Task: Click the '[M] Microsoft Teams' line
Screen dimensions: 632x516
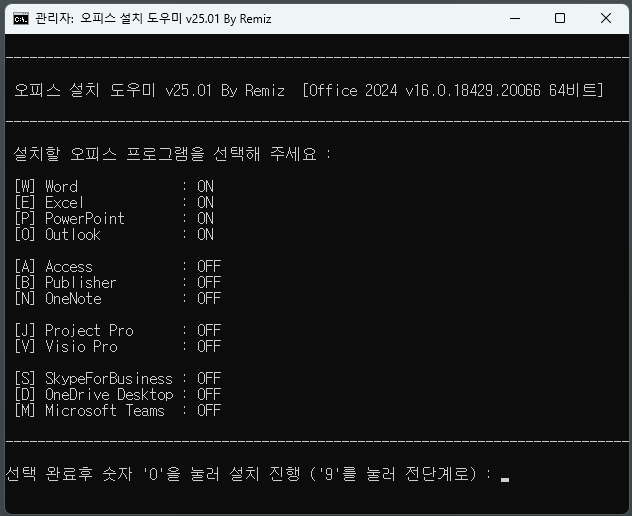Action: click(x=89, y=411)
